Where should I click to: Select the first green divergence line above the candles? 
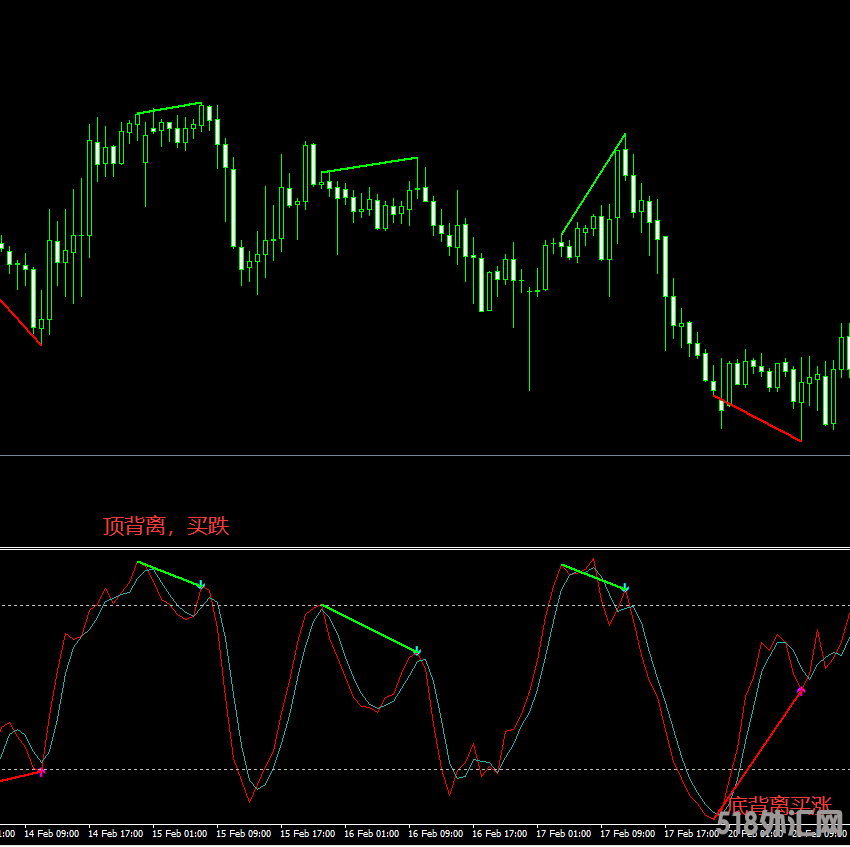point(169,108)
